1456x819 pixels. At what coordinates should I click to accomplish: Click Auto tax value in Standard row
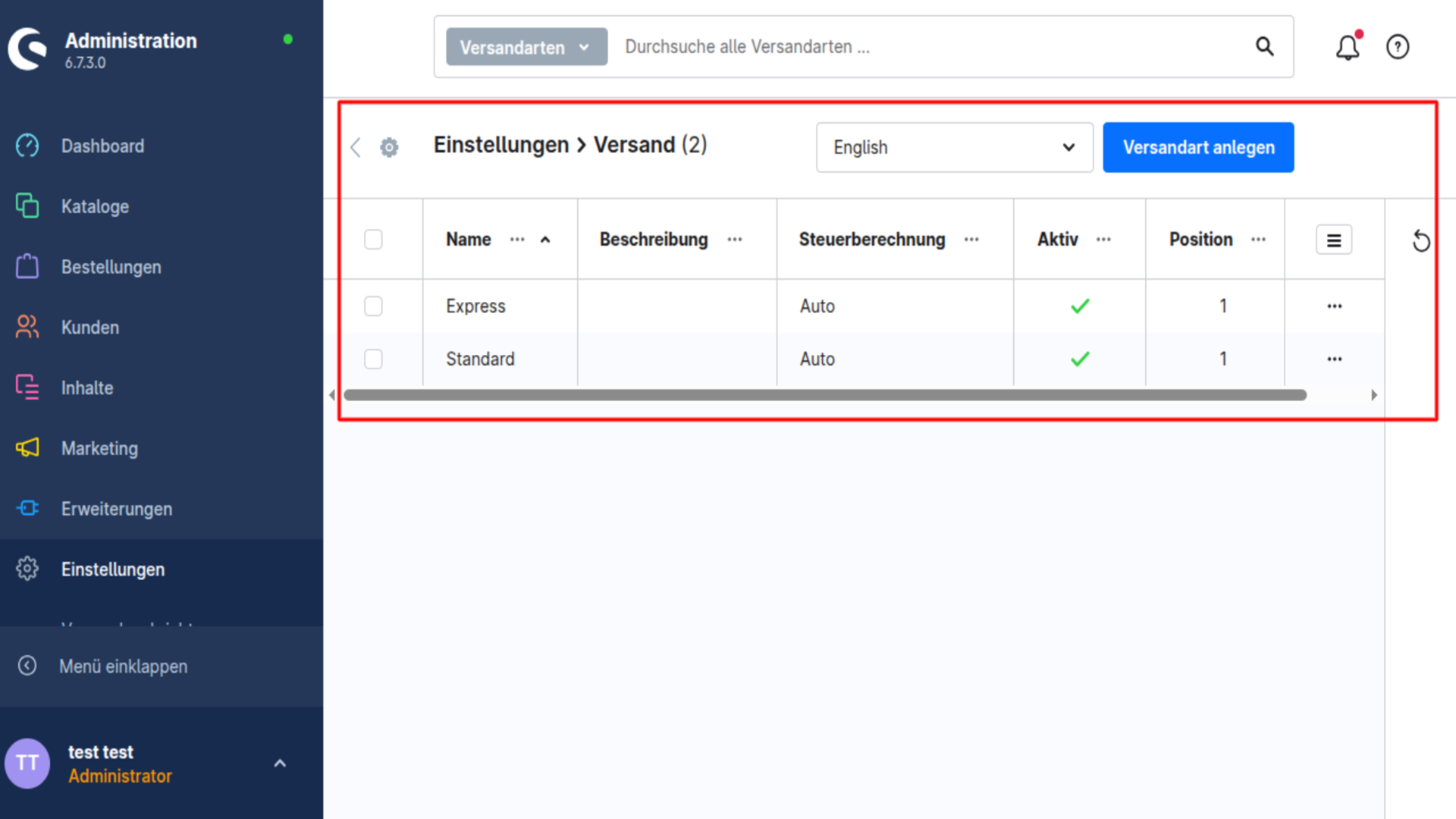(x=817, y=359)
